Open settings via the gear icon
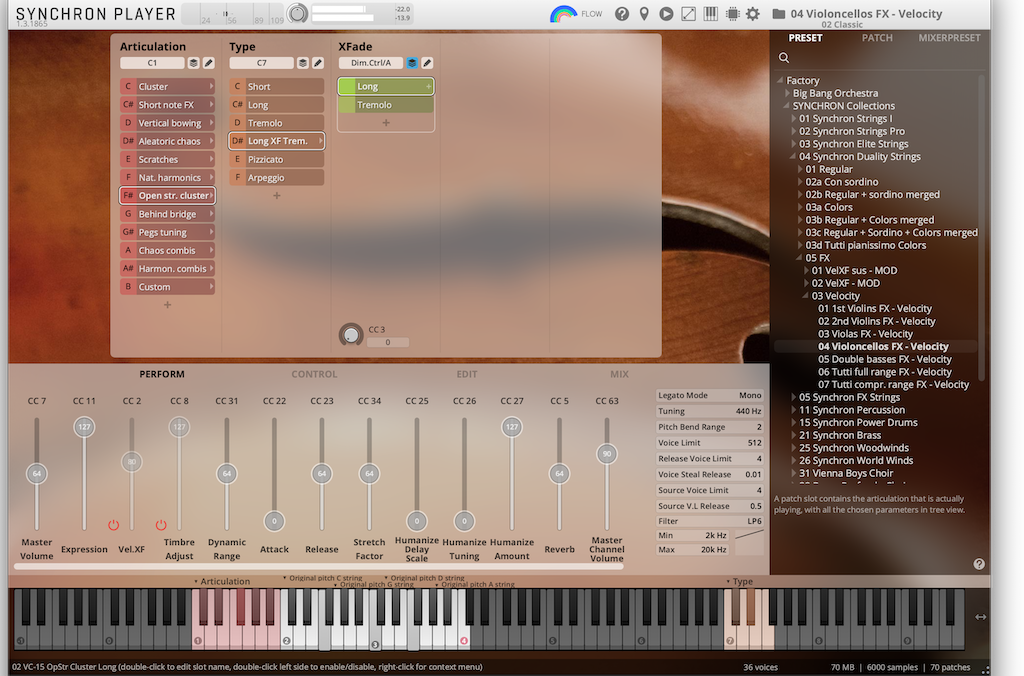 753,14
